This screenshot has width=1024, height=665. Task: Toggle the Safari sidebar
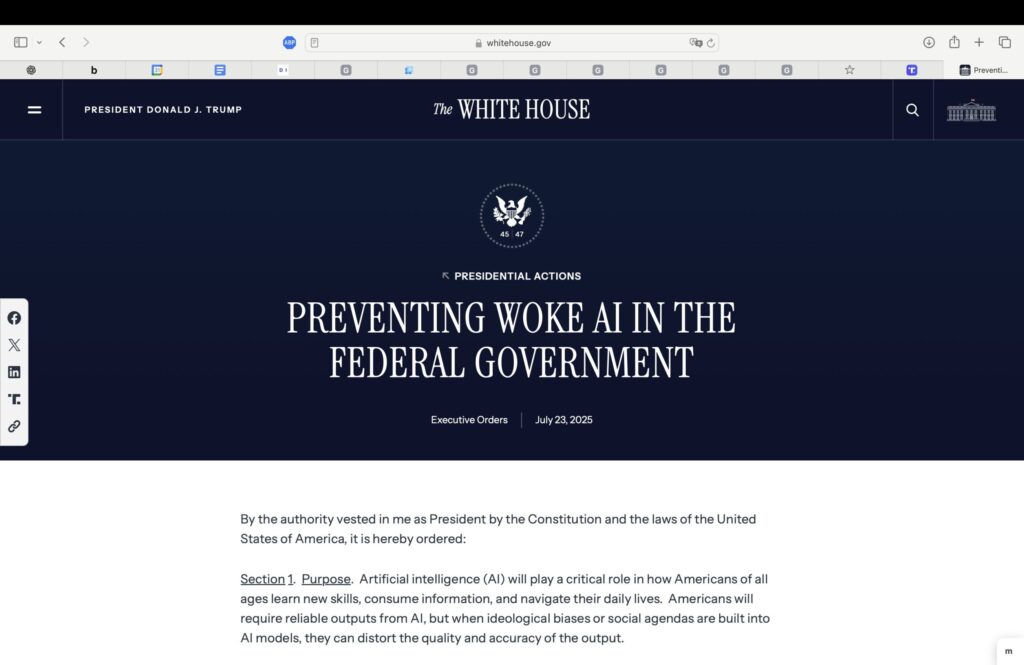coord(20,42)
